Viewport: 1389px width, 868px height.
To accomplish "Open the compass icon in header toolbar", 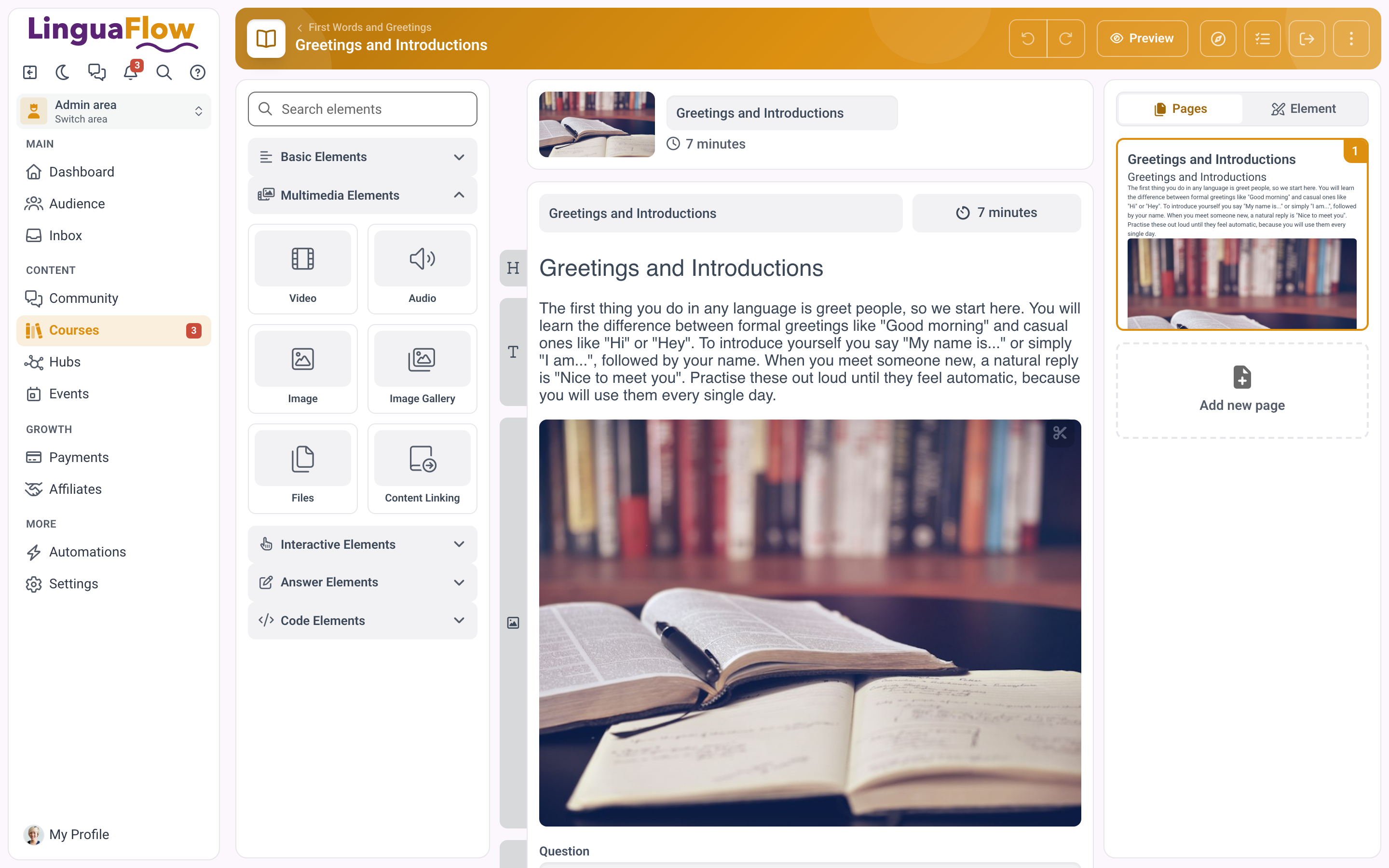I will 1218,39.
